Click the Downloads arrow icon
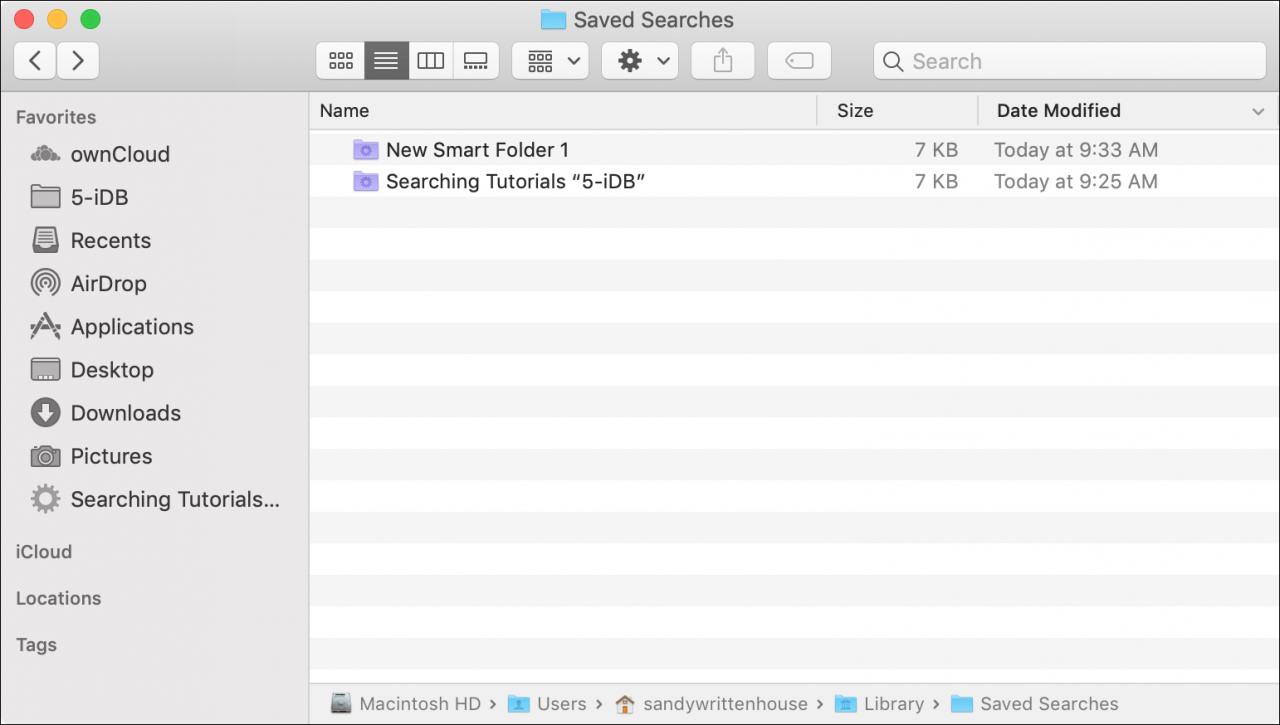Image resolution: width=1280 pixels, height=725 pixels. [45, 412]
